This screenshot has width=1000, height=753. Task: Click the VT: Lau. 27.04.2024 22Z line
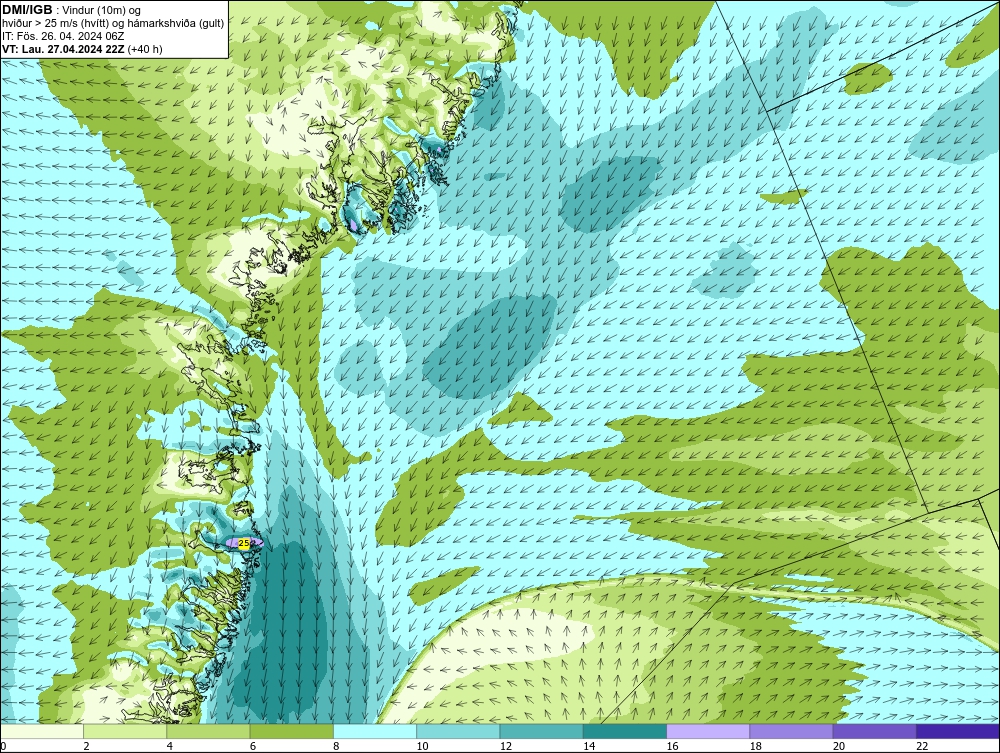82,49
